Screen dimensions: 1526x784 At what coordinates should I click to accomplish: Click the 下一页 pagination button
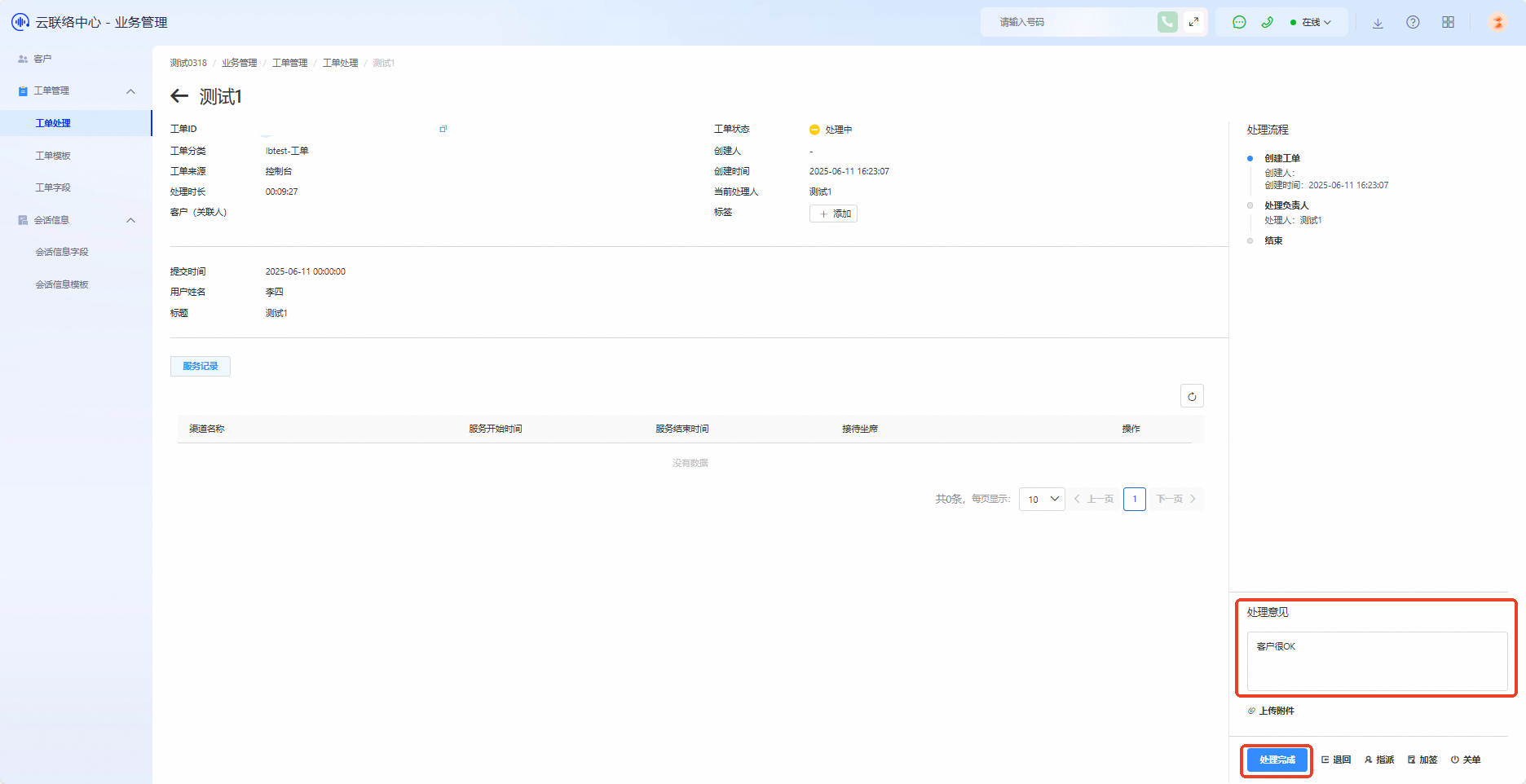click(x=1175, y=499)
